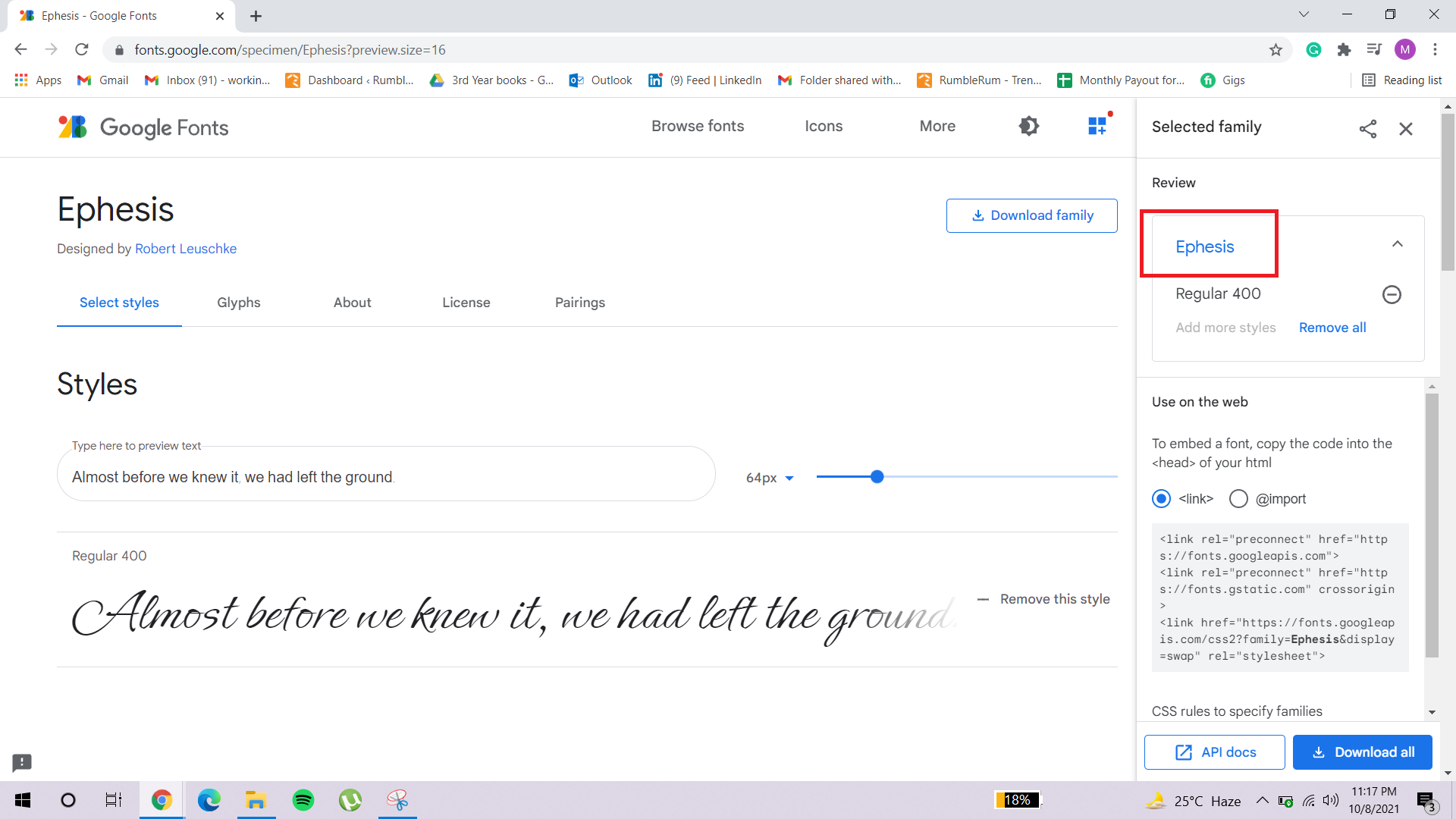This screenshot has height=819, width=1456.
Task: Click the font size slider handle
Action: [877, 477]
